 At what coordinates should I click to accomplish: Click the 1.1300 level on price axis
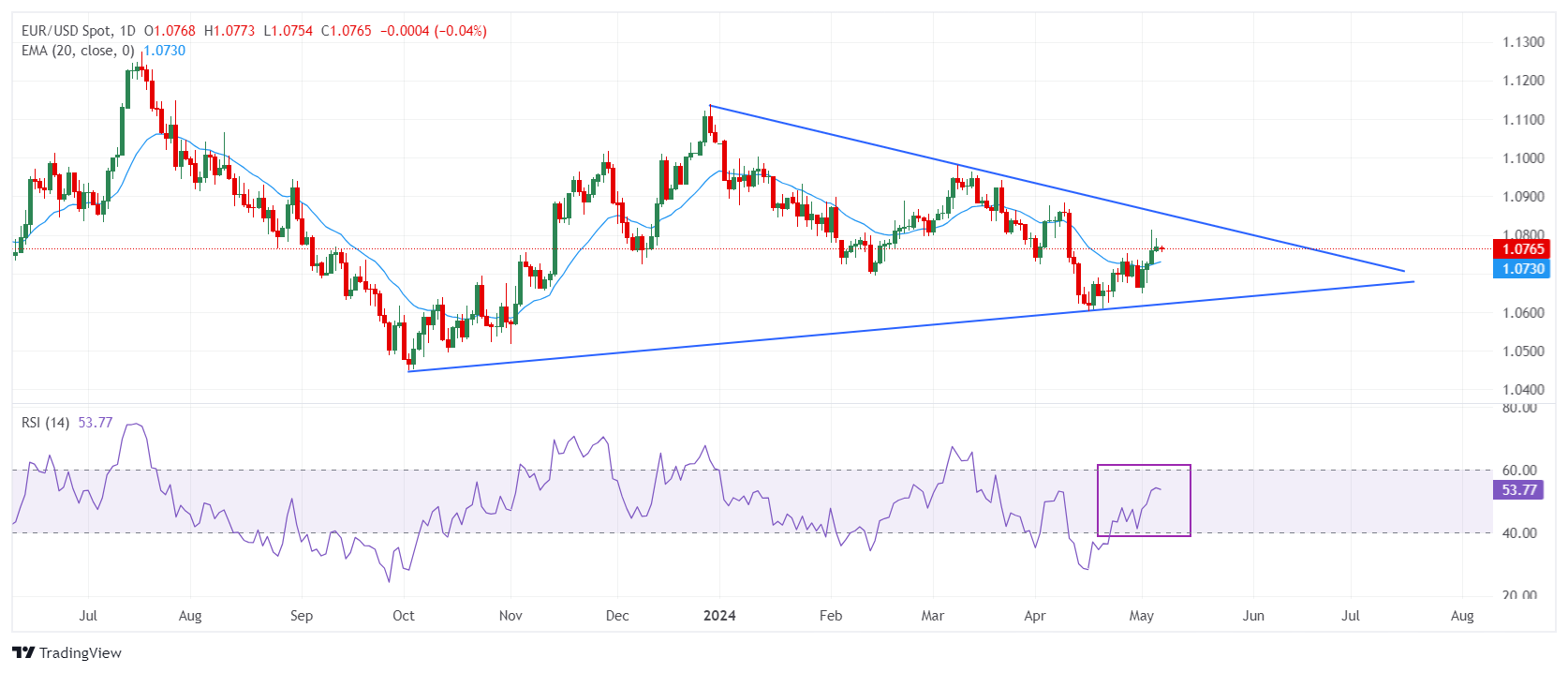click(x=1523, y=42)
